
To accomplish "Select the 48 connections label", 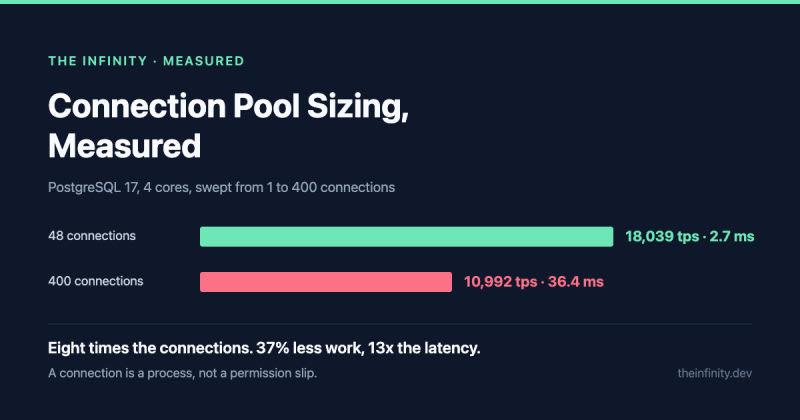I will coord(92,236).
